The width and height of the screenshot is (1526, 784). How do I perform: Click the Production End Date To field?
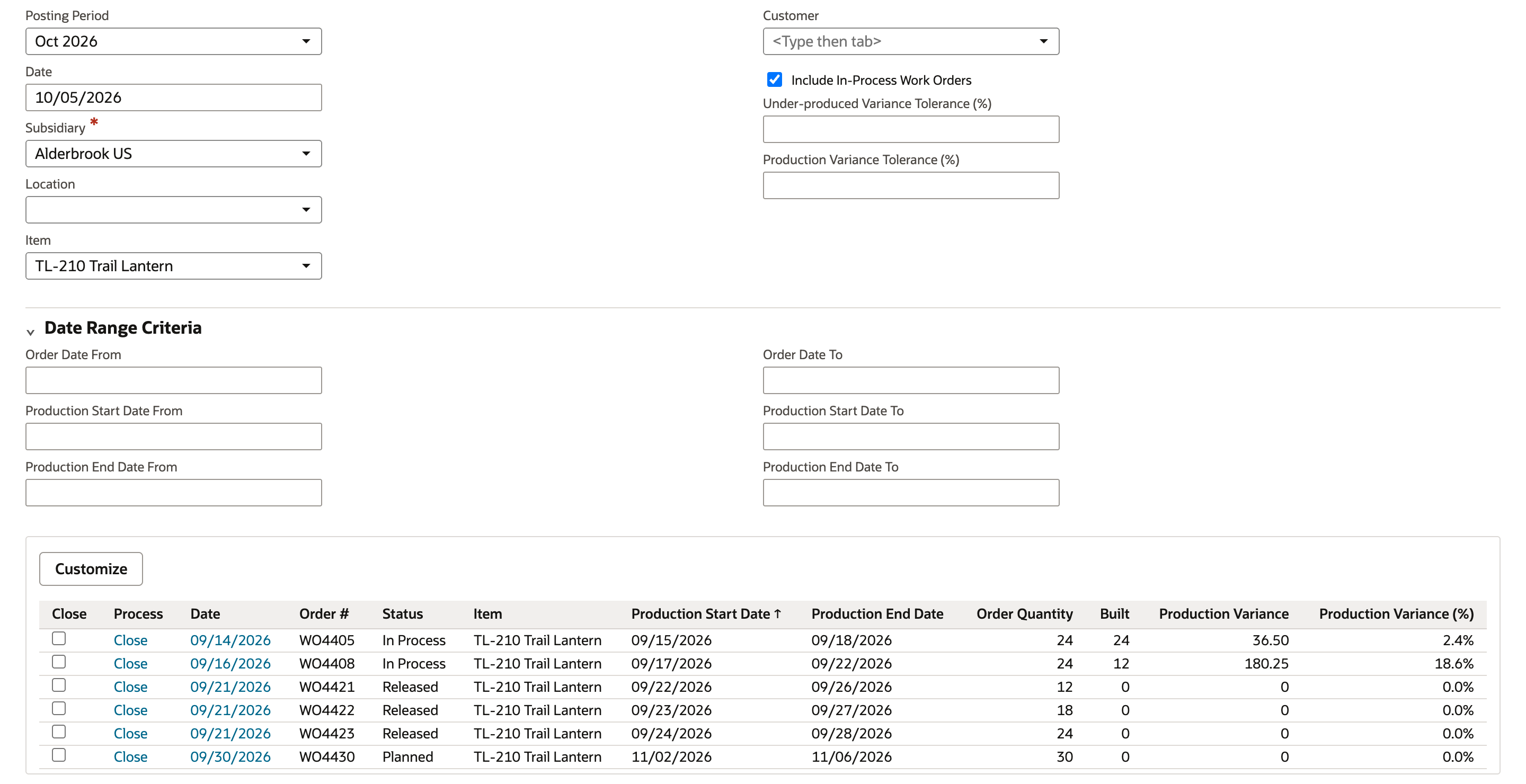[x=910, y=493]
